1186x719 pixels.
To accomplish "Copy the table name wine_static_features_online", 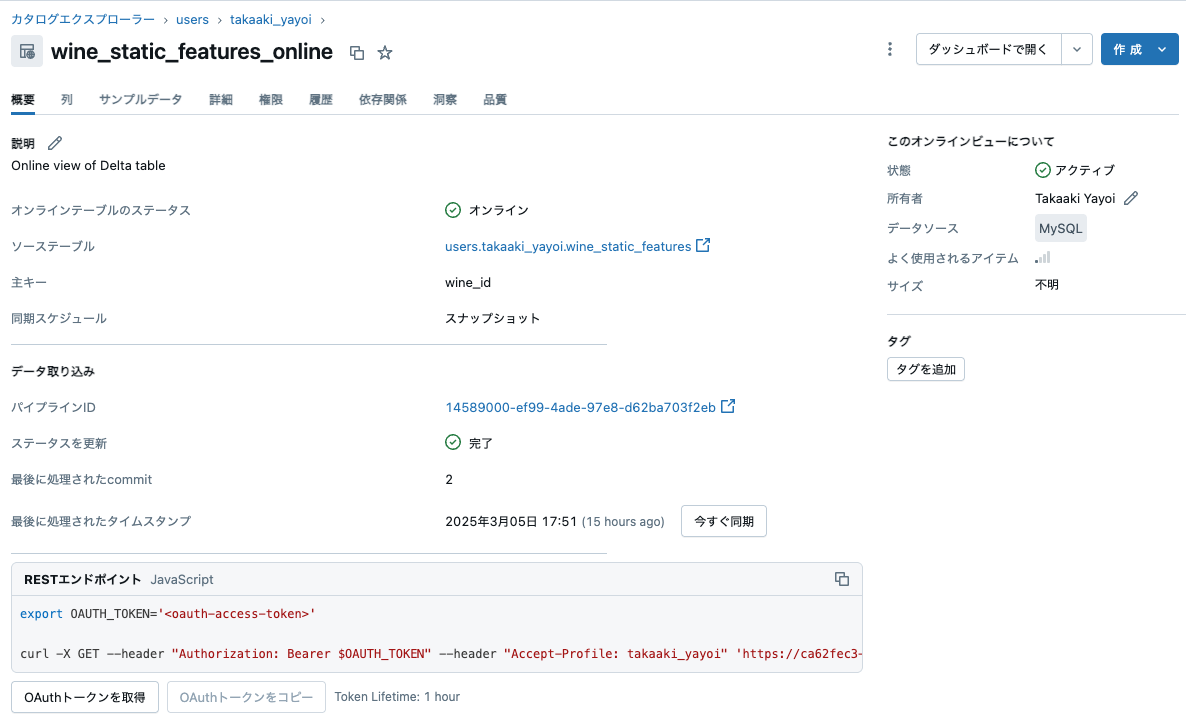I will click(x=357, y=52).
